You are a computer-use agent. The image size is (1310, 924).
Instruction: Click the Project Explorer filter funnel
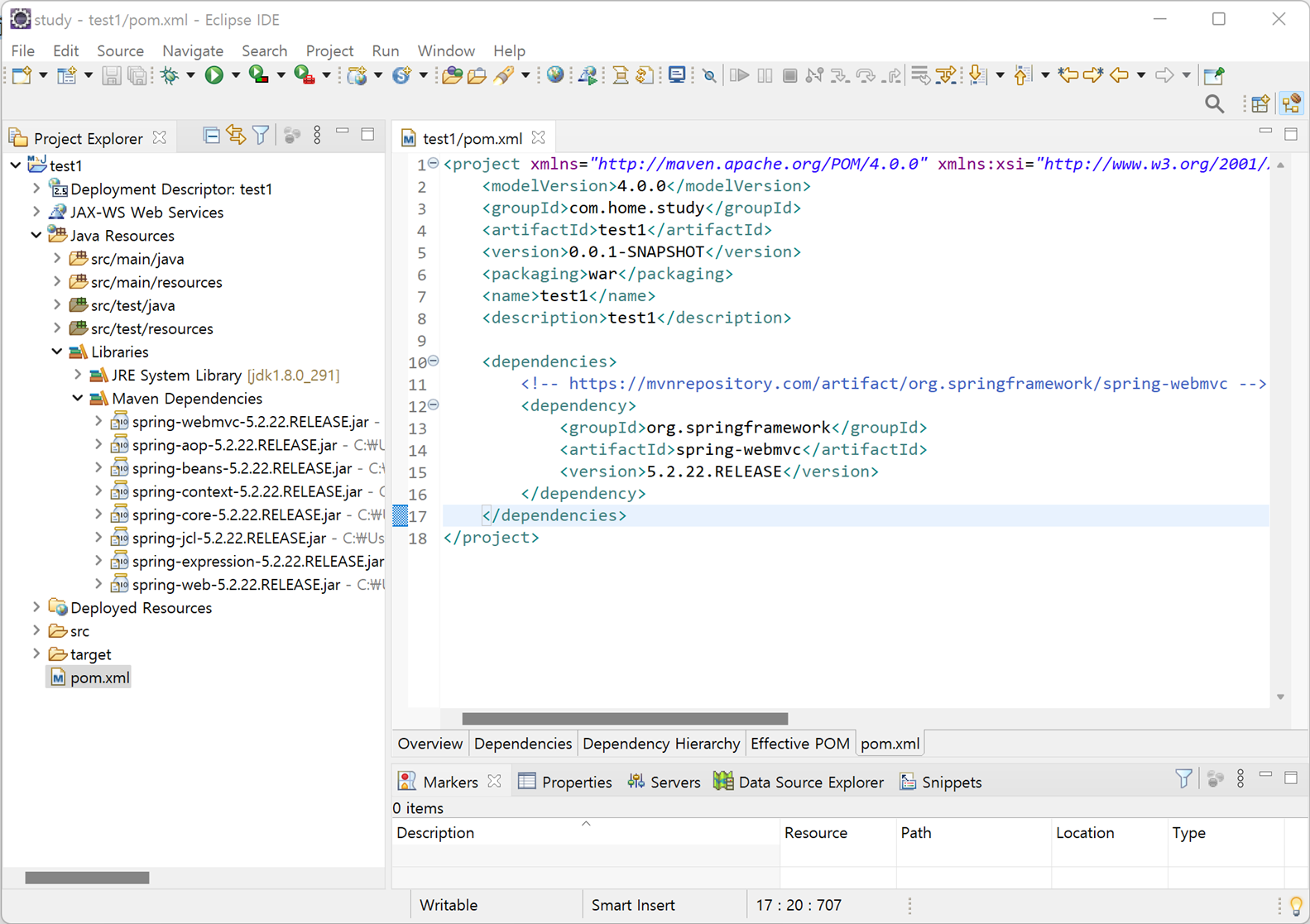(261, 135)
